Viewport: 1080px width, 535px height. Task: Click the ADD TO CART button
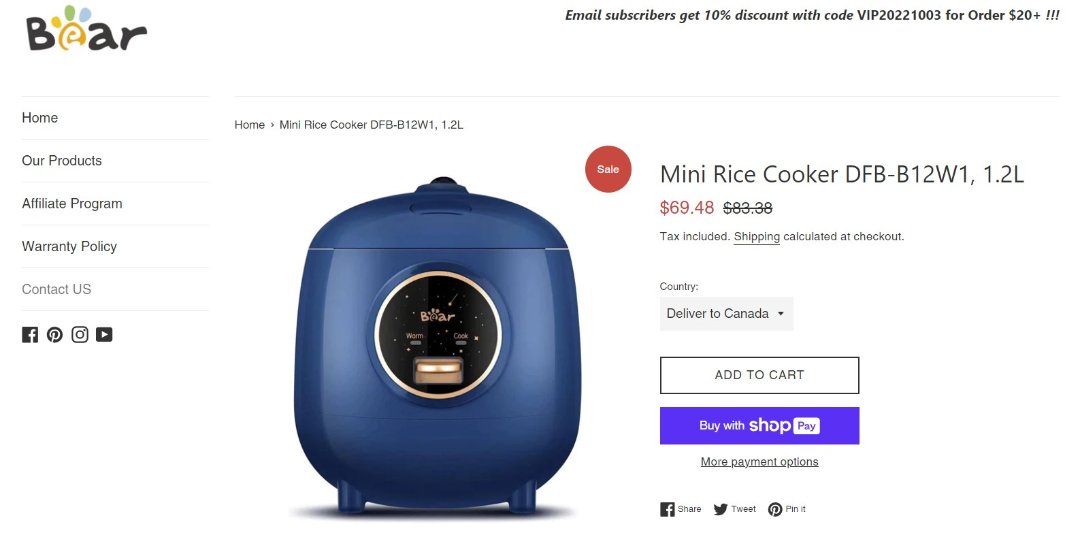(x=759, y=375)
